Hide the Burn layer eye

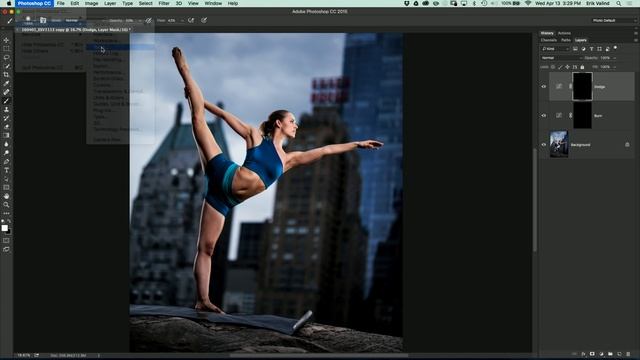(544, 116)
